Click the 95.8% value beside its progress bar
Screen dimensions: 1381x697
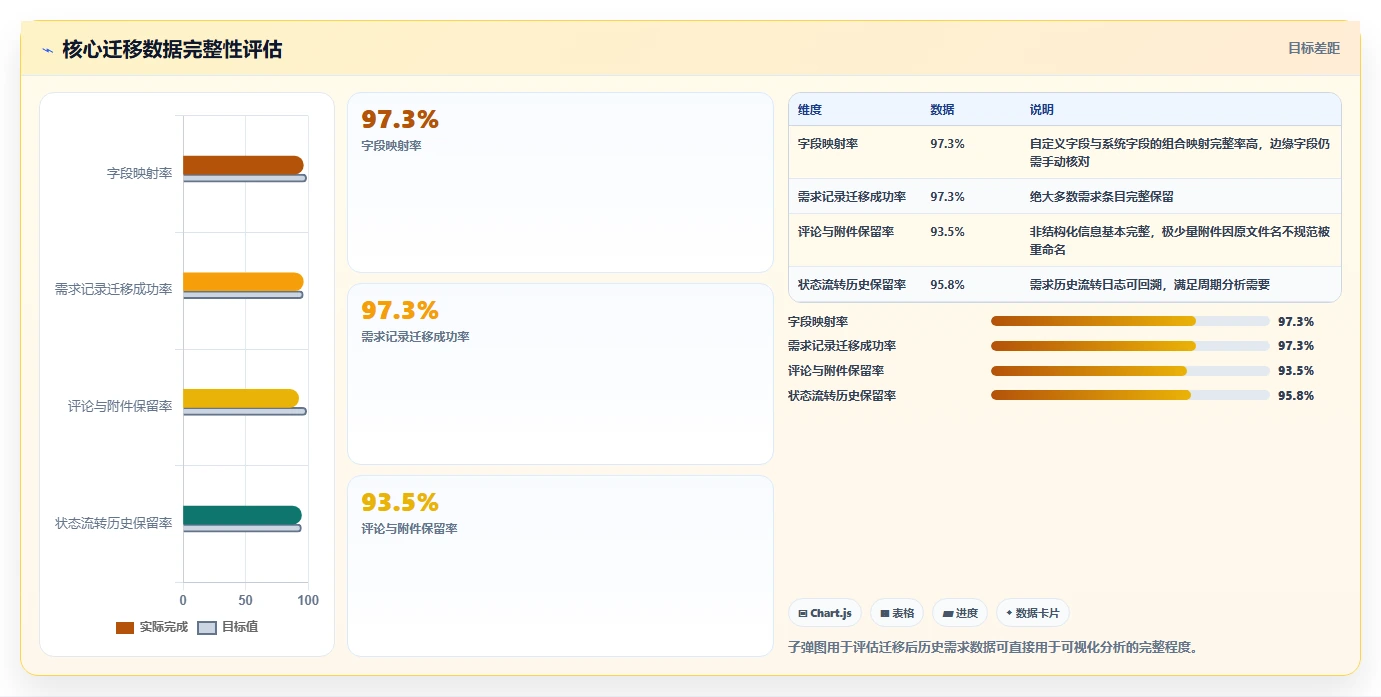pyautogui.click(x=1296, y=396)
